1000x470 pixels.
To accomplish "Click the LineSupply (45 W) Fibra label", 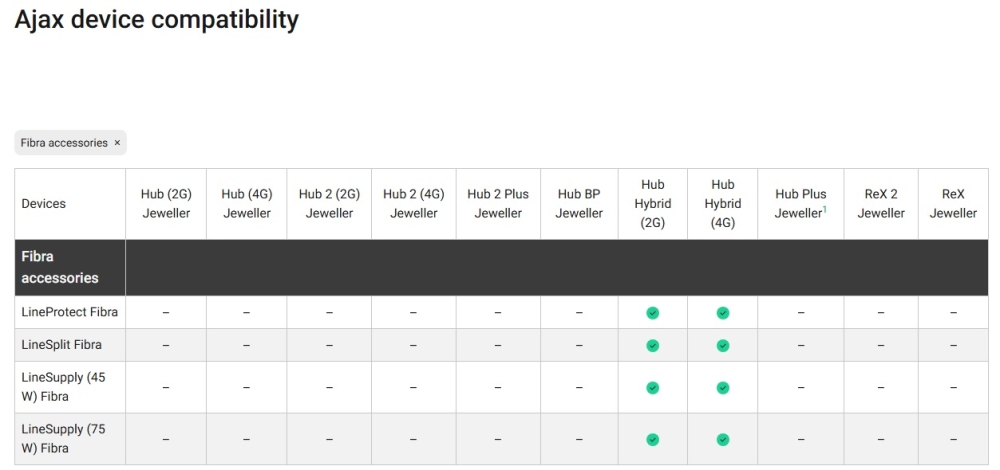I will click(x=63, y=387).
